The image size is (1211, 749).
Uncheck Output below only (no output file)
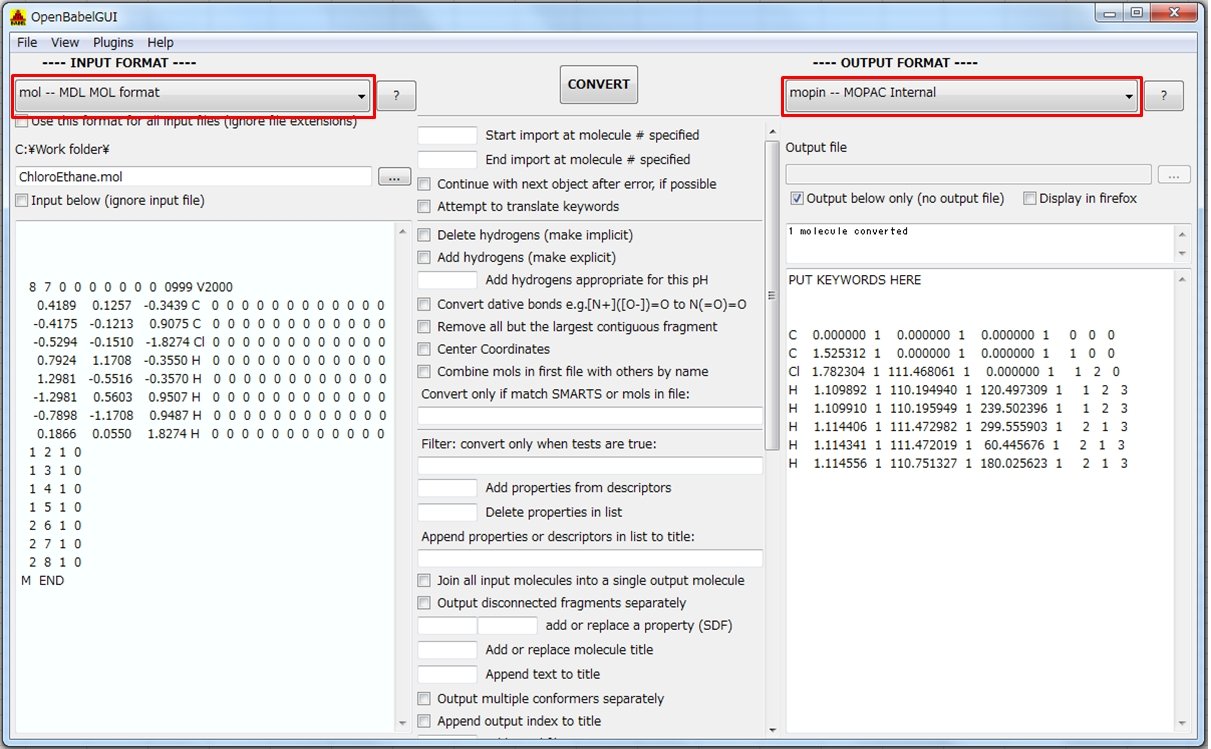pyautogui.click(x=796, y=198)
